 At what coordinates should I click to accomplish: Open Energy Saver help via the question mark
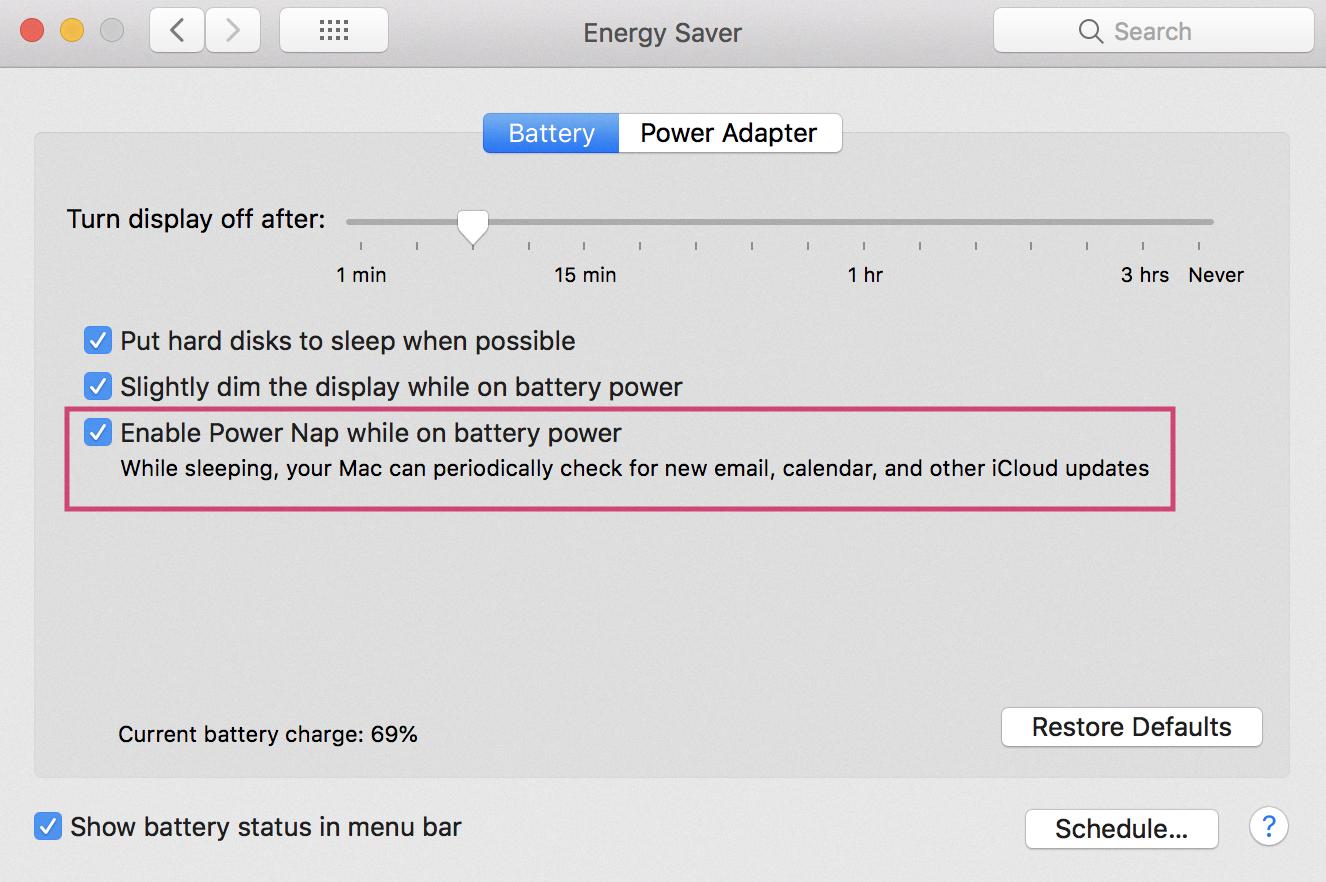click(x=1269, y=827)
